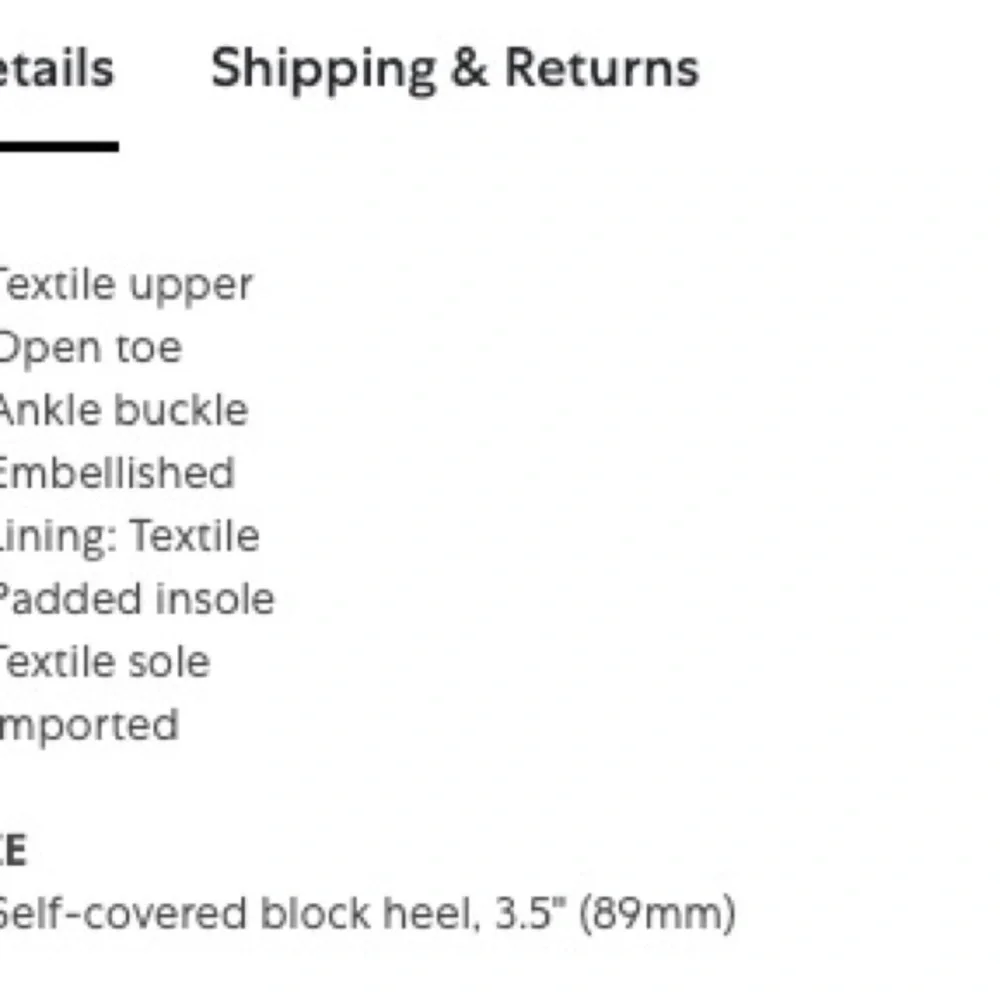Click the SIZE section heading
The image size is (1000, 1000).
click(x=12, y=853)
